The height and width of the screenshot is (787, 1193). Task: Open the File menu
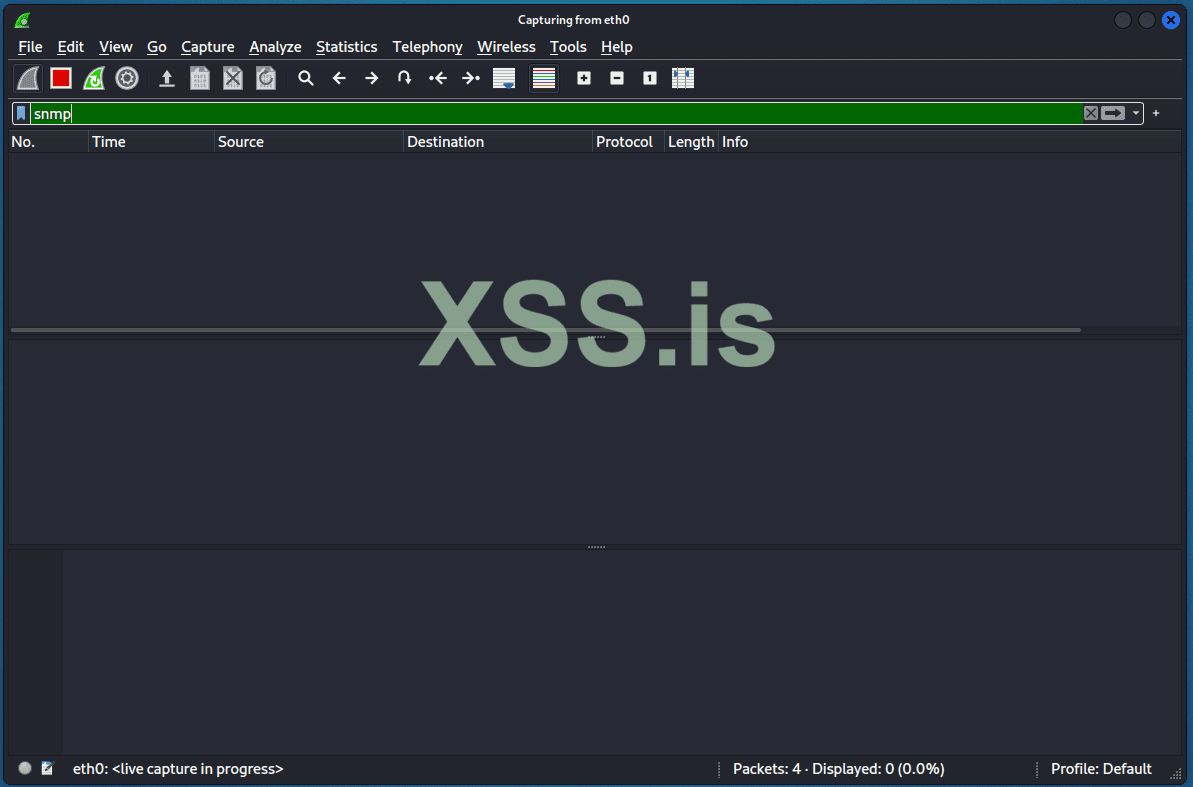coord(30,47)
